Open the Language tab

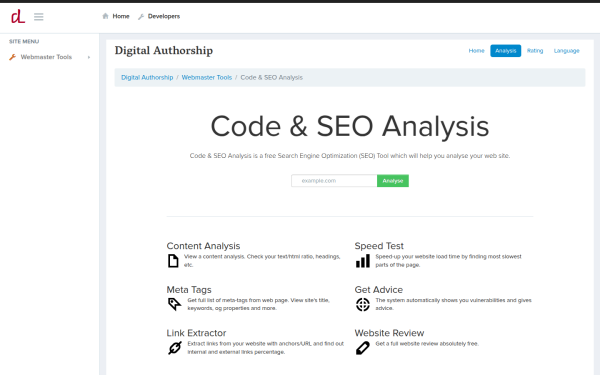click(566, 51)
